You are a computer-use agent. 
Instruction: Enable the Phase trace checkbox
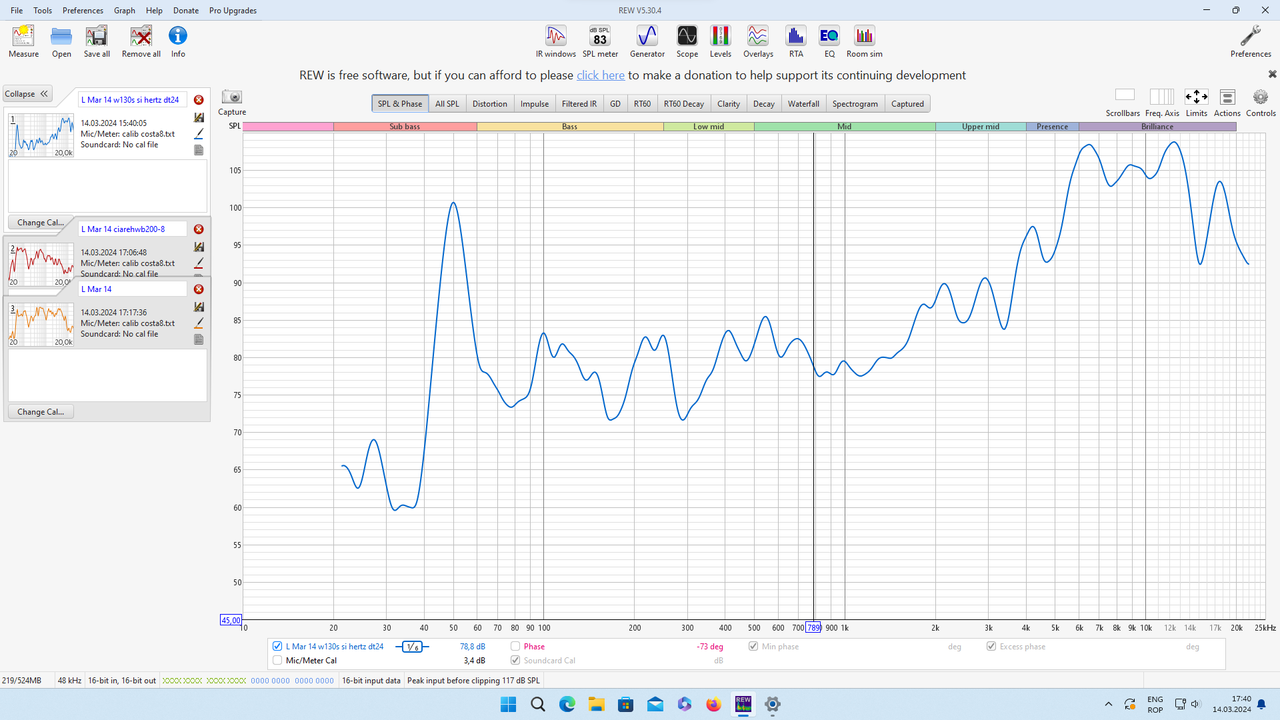(x=515, y=647)
